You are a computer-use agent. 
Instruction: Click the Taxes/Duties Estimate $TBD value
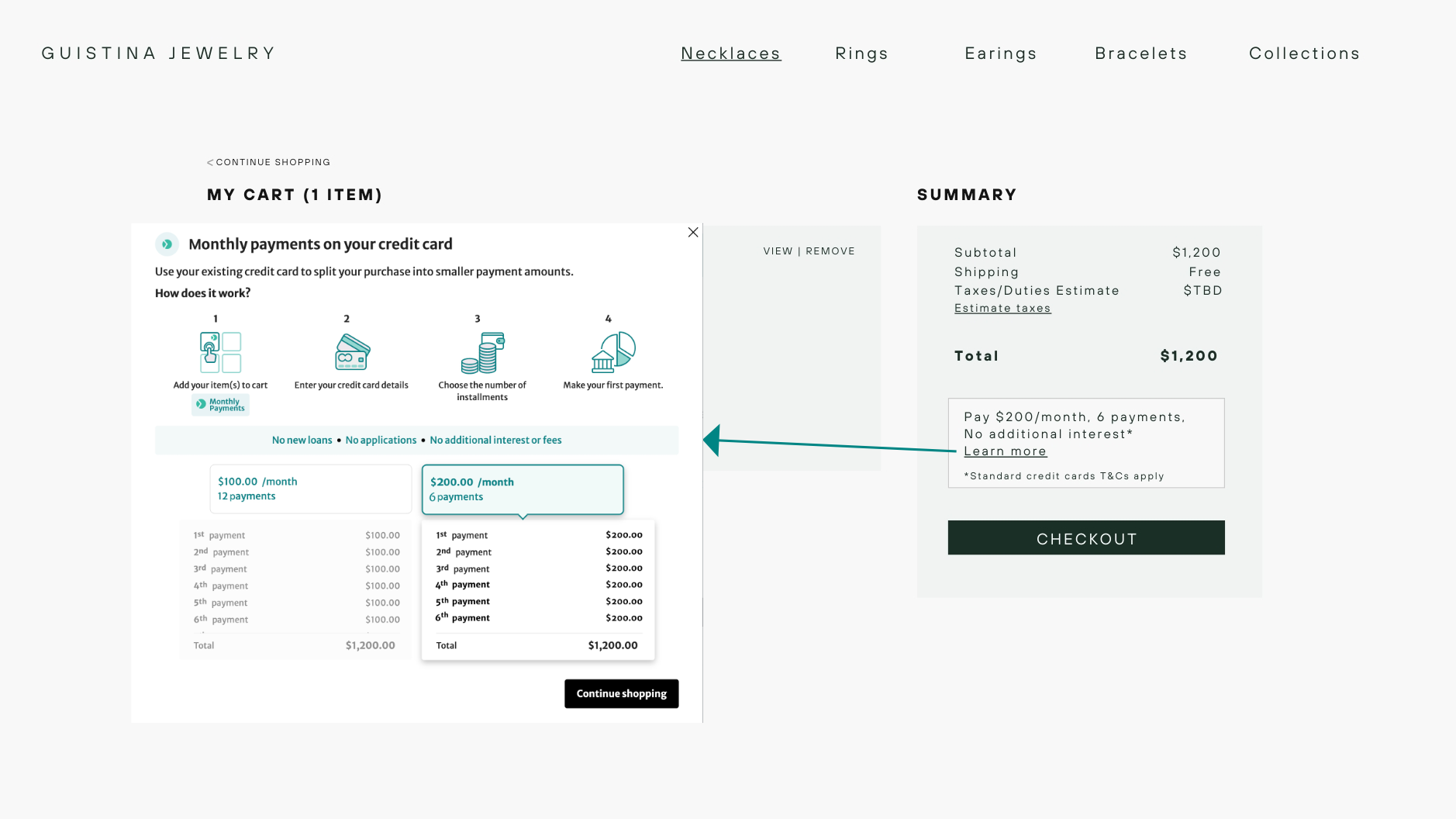pyautogui.click(x=1202, y=291)
